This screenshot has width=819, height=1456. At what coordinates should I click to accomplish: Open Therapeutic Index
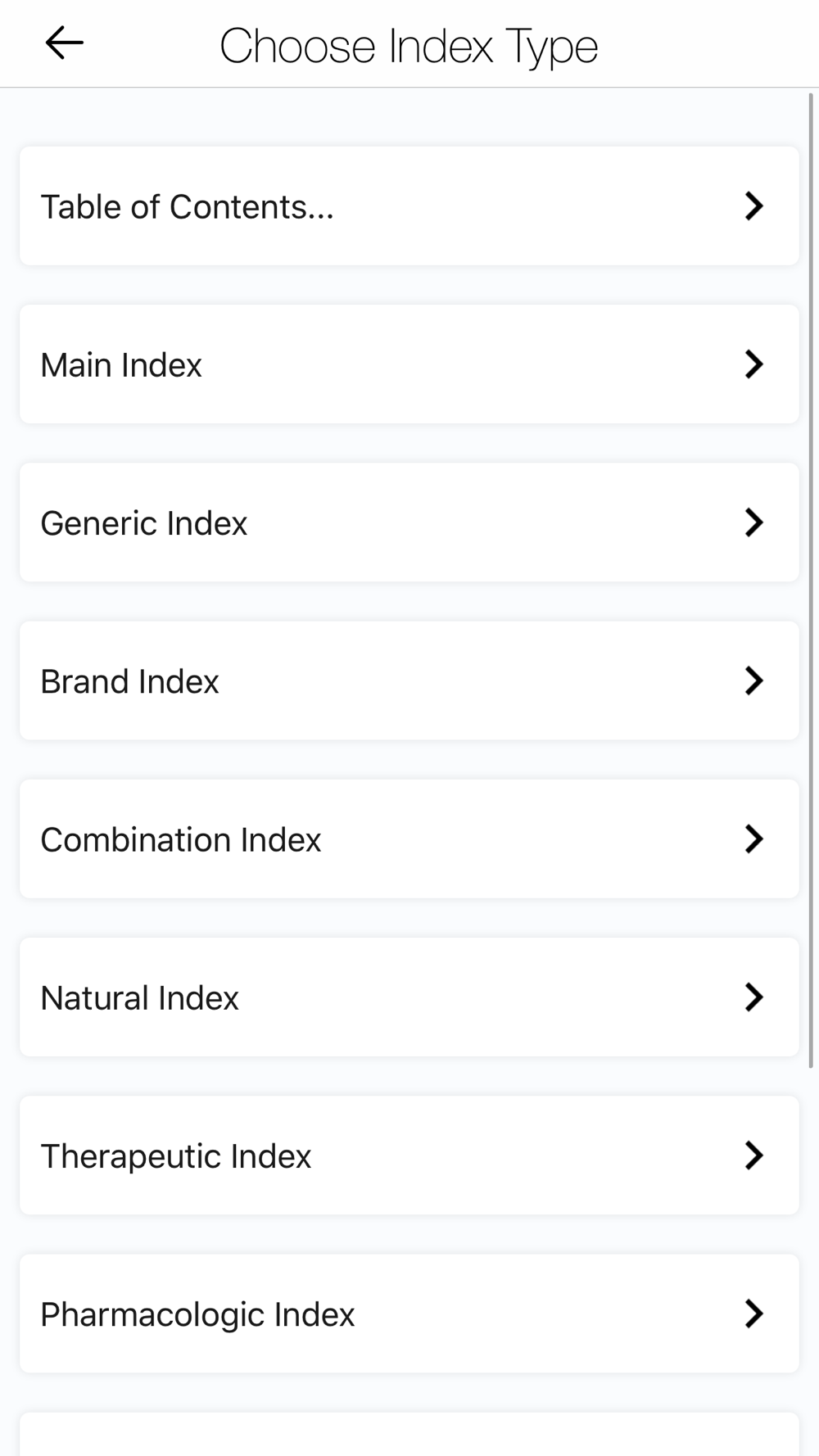(x=409, y=1155)
